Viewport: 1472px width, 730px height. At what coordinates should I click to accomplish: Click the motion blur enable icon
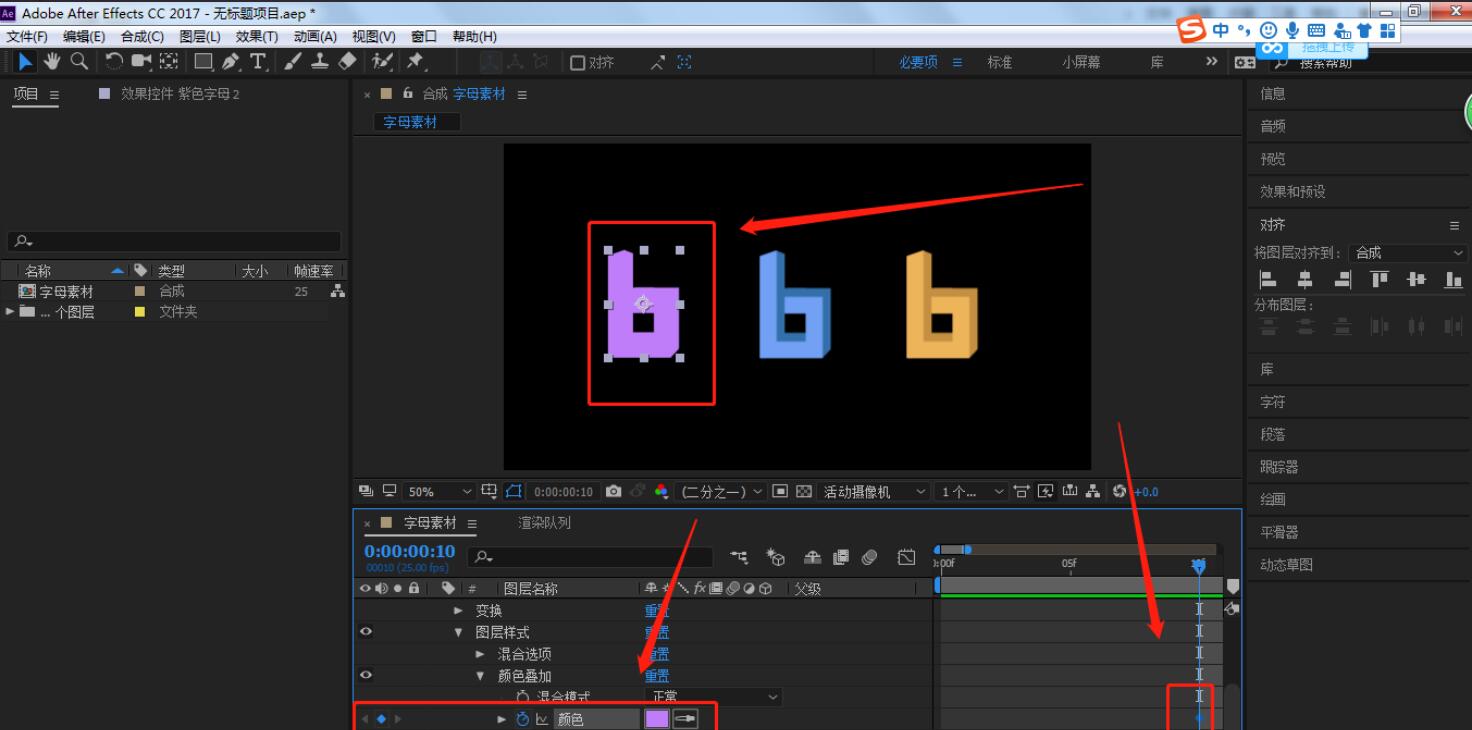[868, 558]
